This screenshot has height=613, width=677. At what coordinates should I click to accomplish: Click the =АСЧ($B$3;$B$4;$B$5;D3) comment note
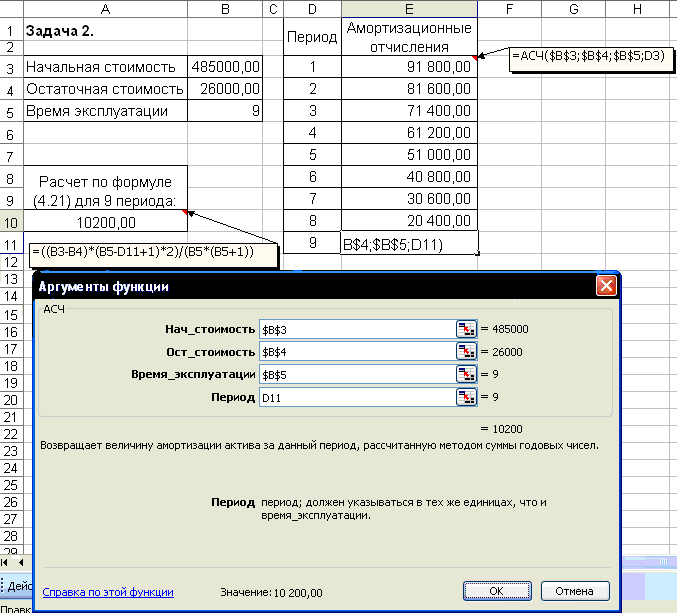pyautogui.click(x=591, y=59)
